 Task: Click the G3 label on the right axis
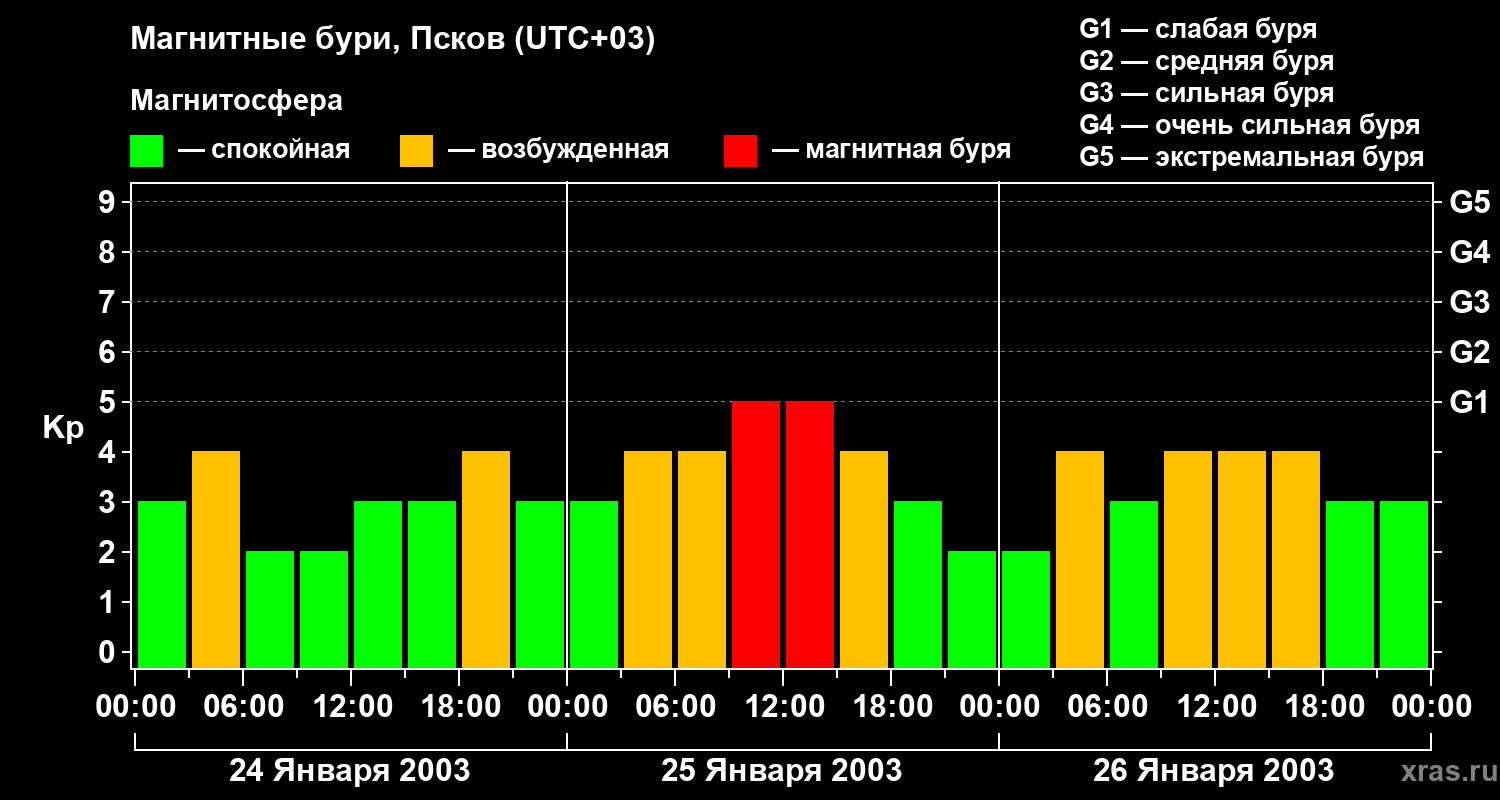pos(1469,302)
